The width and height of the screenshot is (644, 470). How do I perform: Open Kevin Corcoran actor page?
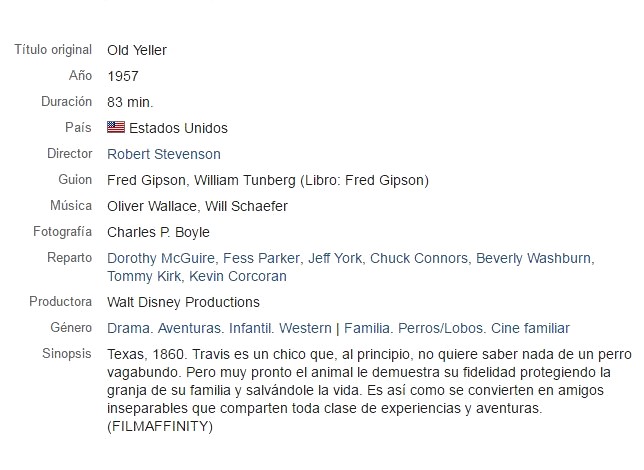click(238, 276)
